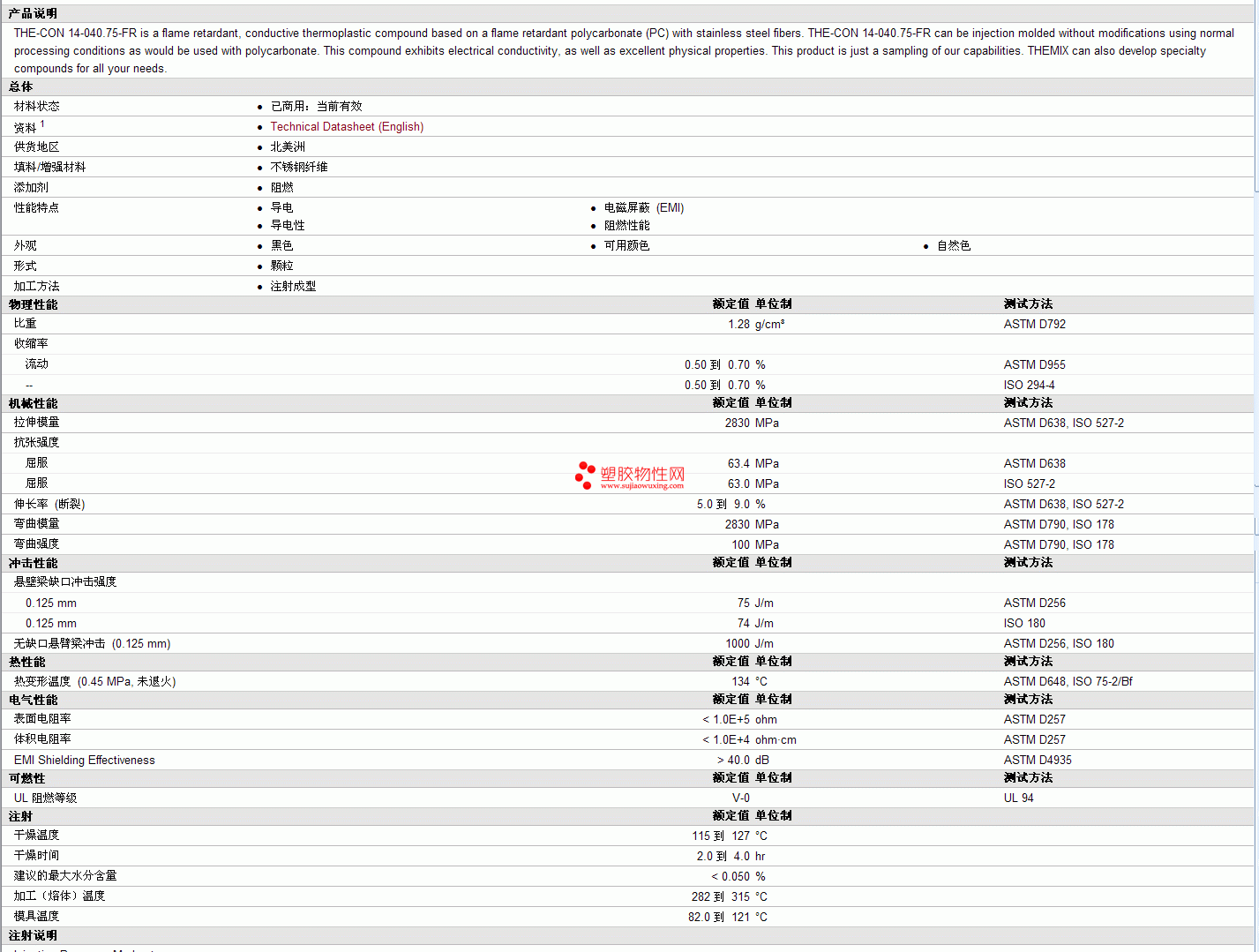
Task: Select the 电磁屏蔽 (EMI) feature
Action: tap(644, 207)
